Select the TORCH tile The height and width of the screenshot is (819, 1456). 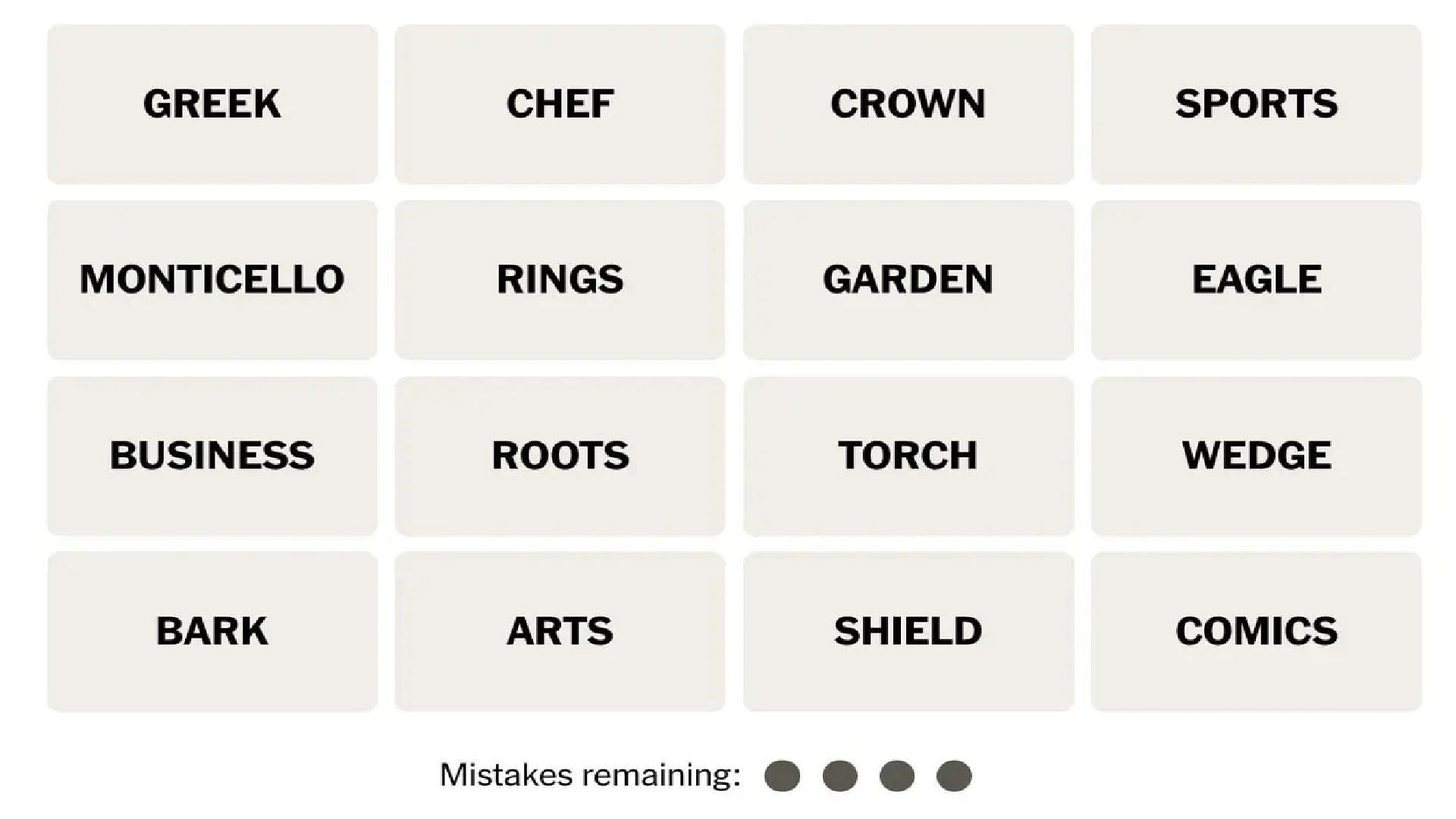point(907,453)
